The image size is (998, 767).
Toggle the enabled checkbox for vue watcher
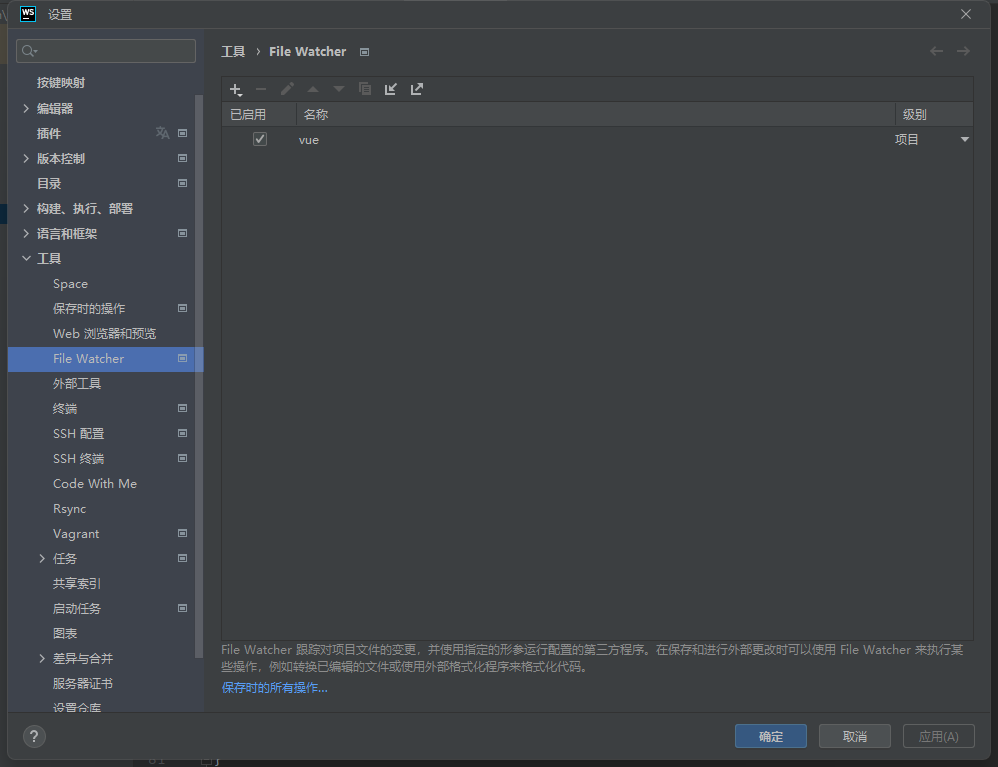[x=260, y=139]
